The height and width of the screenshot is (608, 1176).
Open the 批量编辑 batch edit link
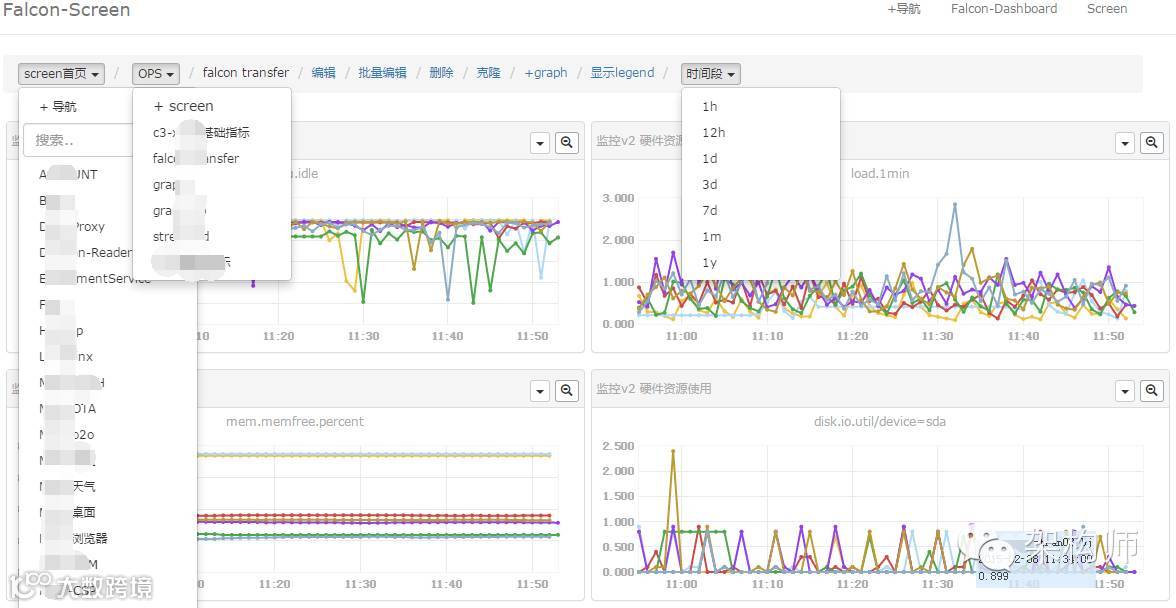[382, 73]
